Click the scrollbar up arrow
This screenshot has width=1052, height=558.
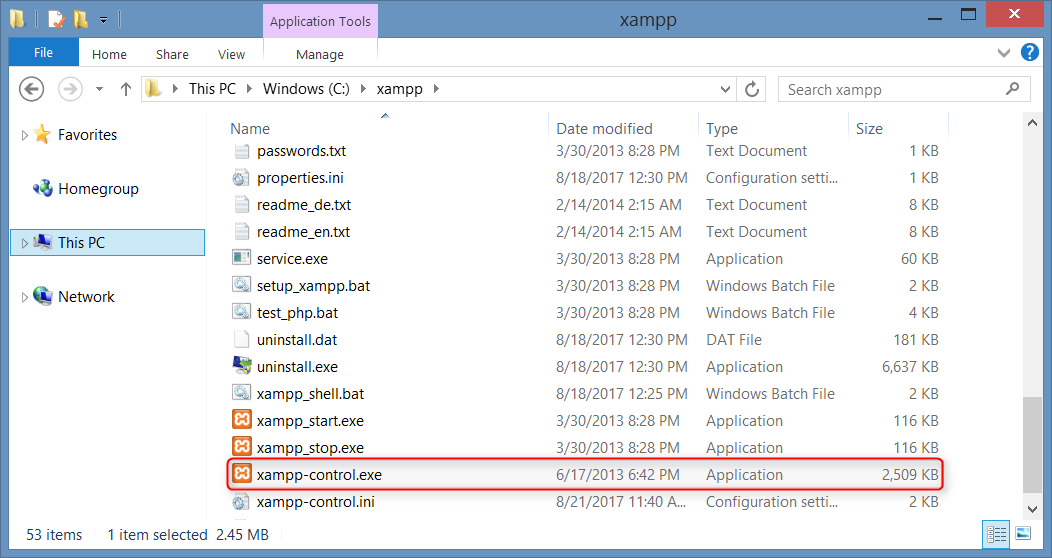(x=1032, y=123)
